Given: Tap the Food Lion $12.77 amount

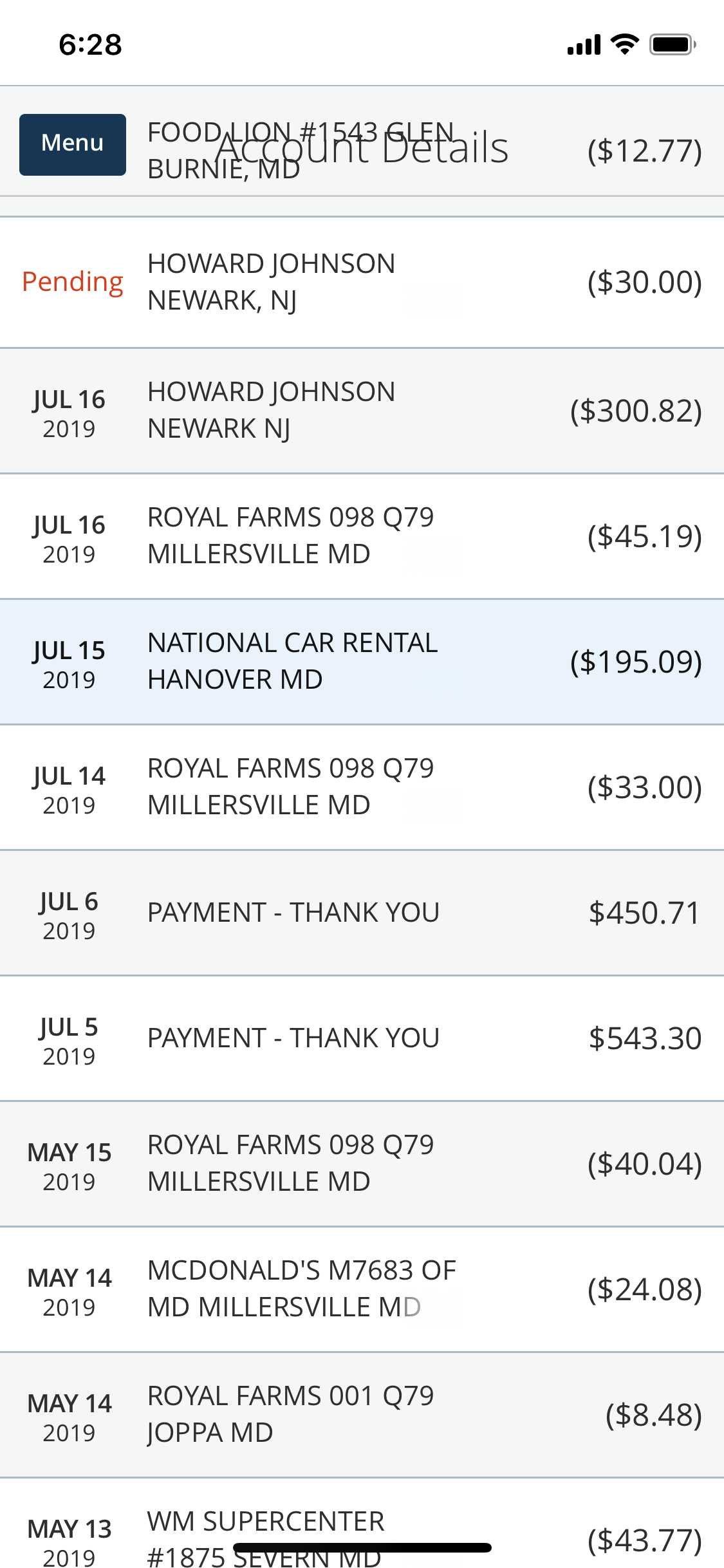Looking at the screenshot, I should point(644,151).
